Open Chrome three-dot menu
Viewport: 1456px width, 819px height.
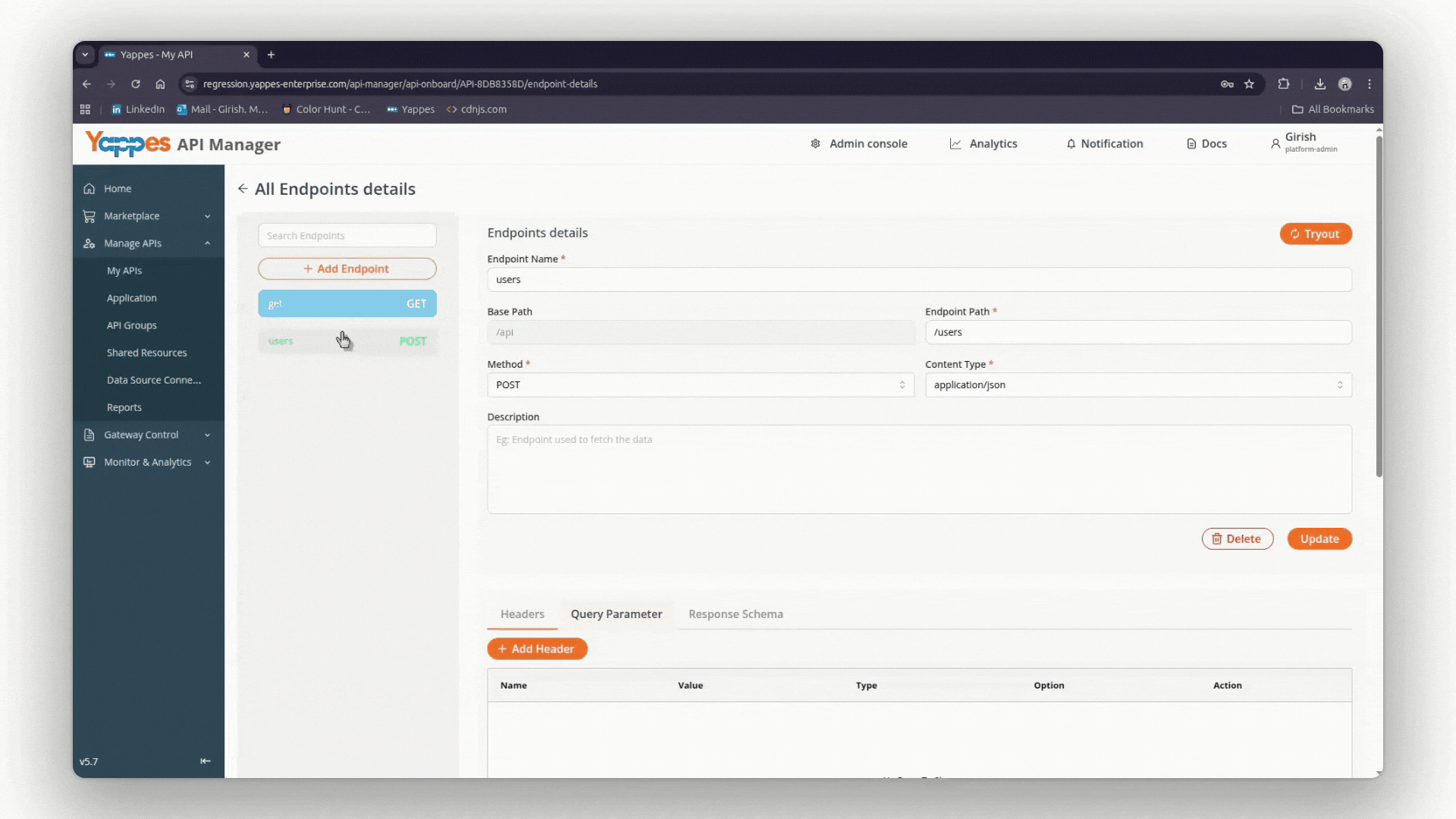point(1370,84)
